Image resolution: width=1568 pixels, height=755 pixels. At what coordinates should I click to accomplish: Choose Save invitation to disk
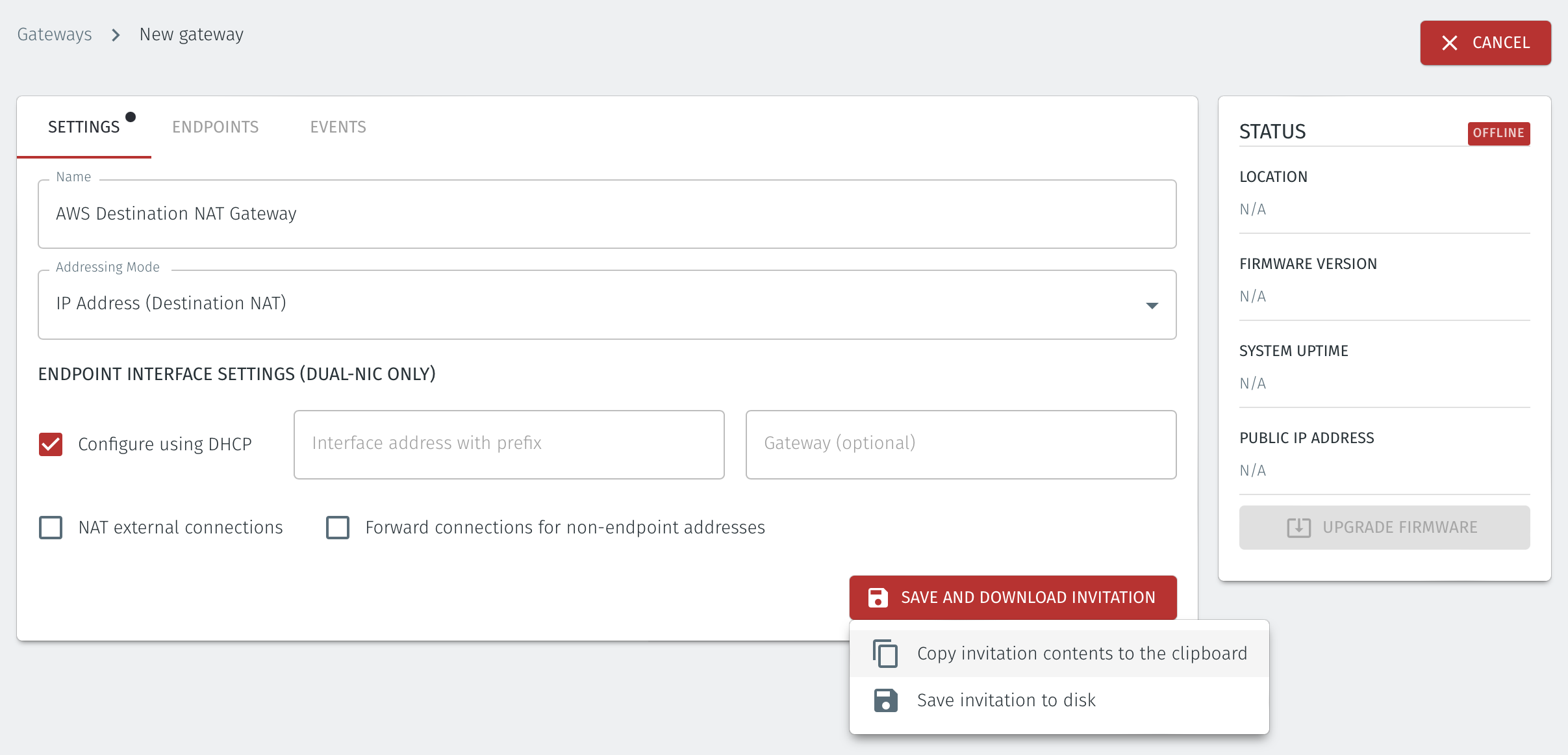(x=1059, y=700)
